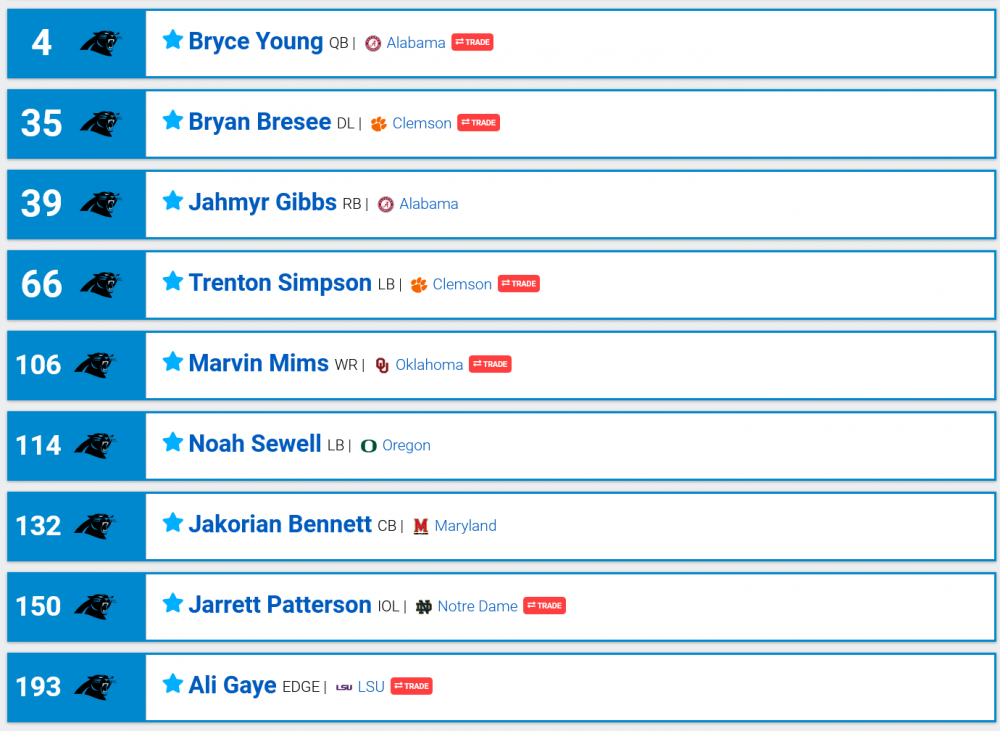Viewport: 1000px width, 731px height.
Task: Click the TRADE badge on Bryce Young's pick
Action: point(471,42)
